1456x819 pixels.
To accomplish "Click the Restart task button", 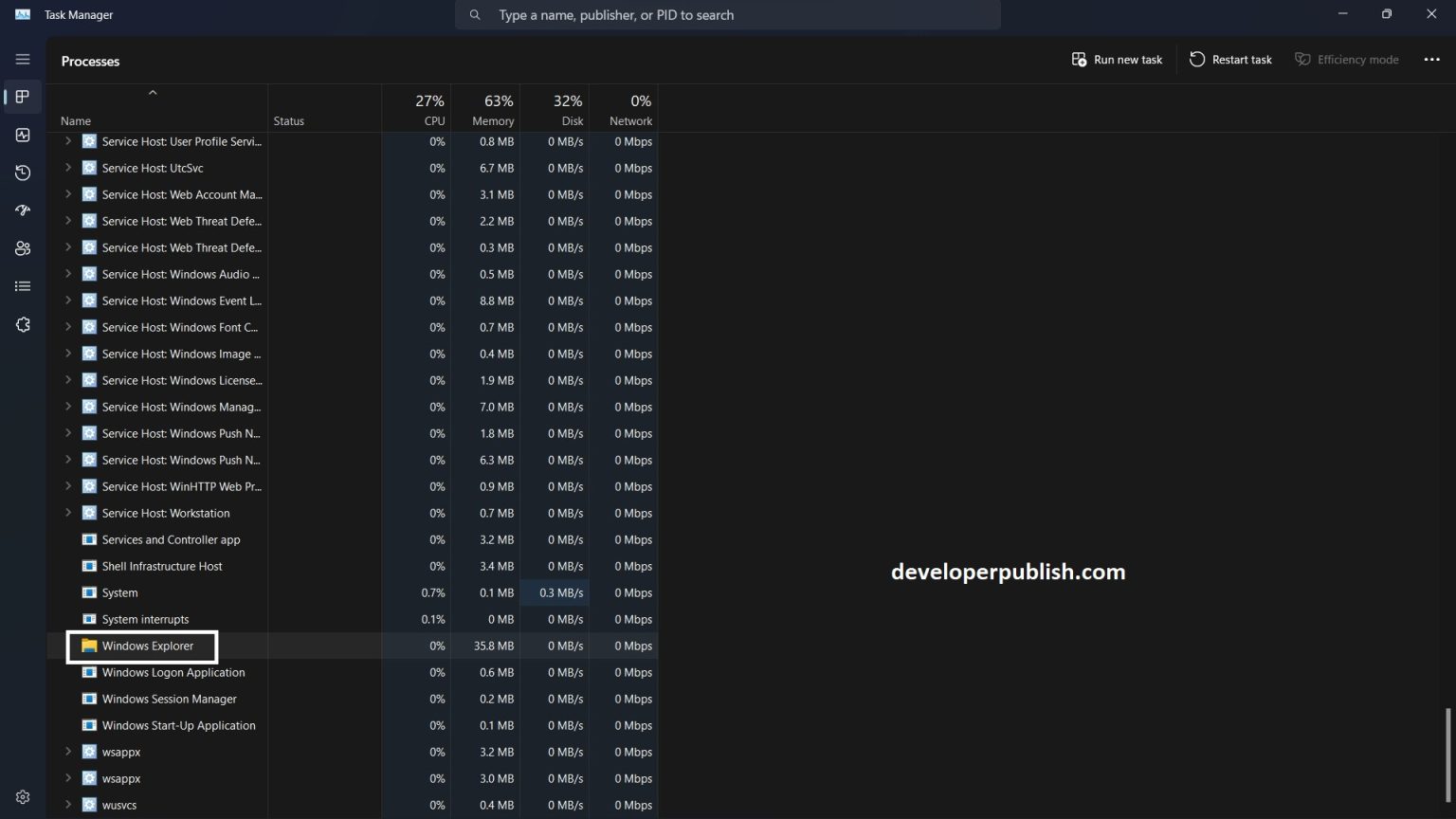I will (1230, 60).
